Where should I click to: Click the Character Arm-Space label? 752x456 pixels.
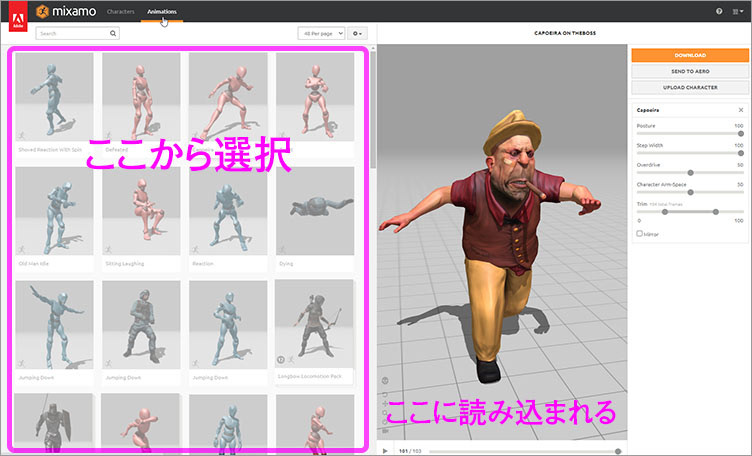661,185
